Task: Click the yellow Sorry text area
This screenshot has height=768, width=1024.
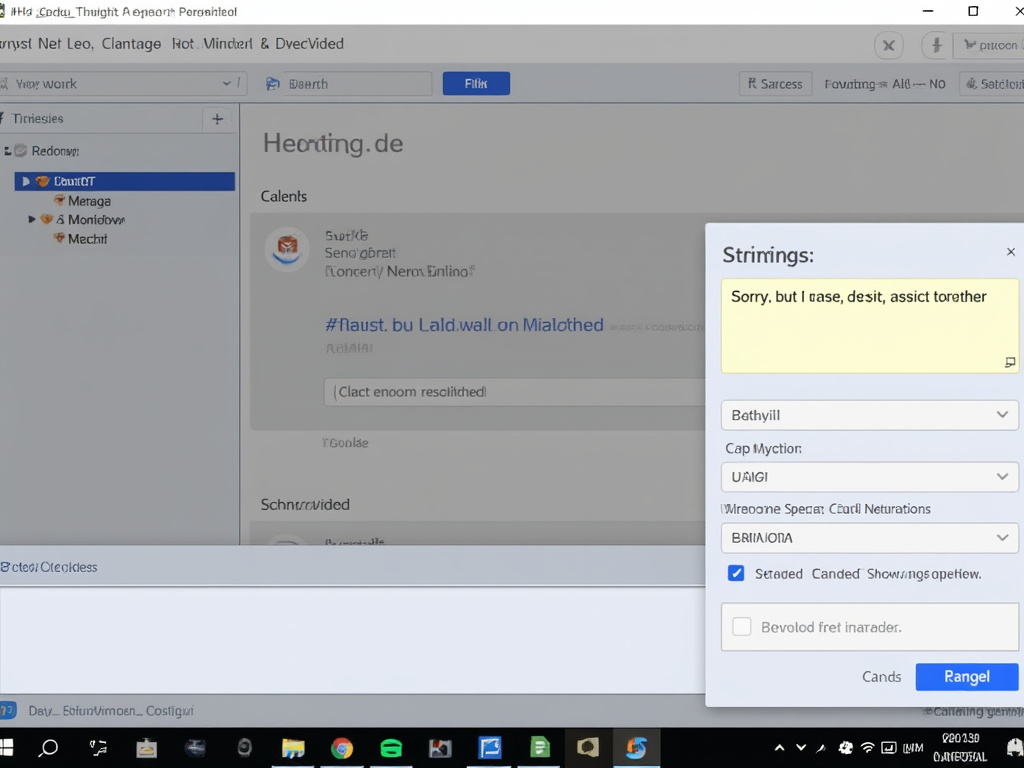Action: (x=869, y=326)
